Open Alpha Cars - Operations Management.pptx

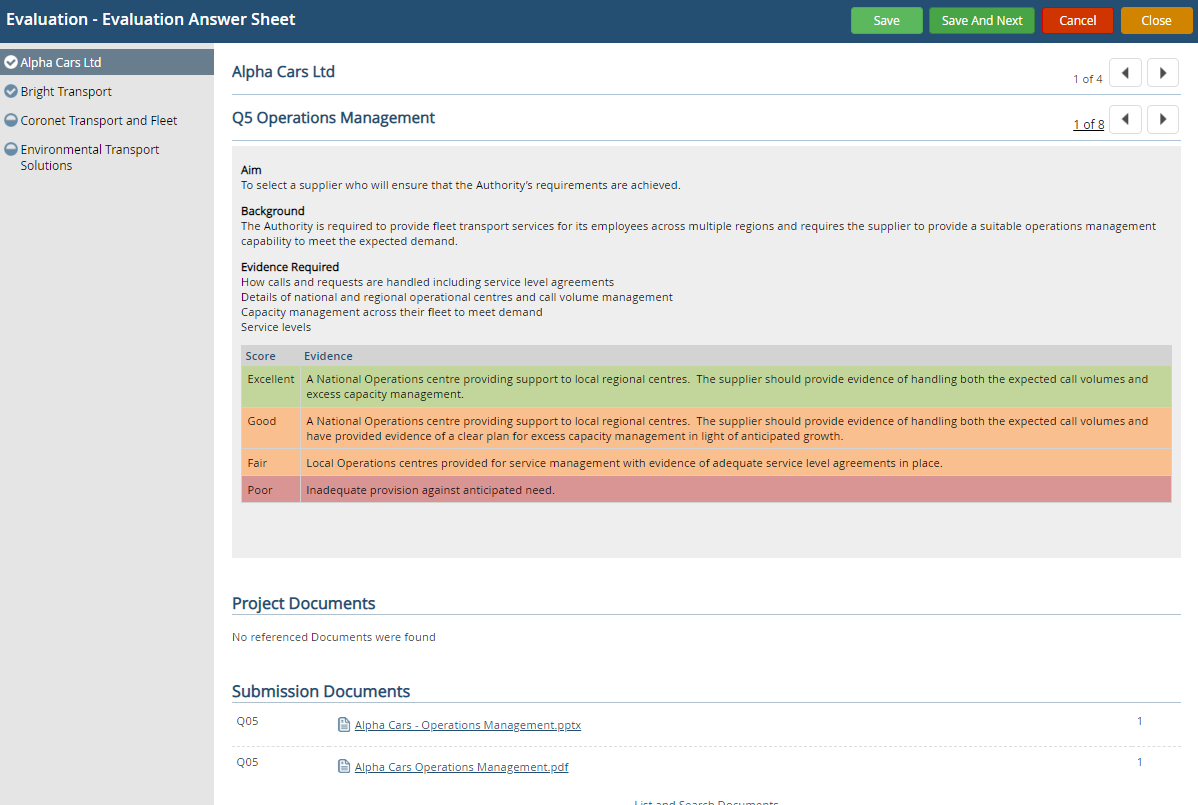[x=467, y=724]
